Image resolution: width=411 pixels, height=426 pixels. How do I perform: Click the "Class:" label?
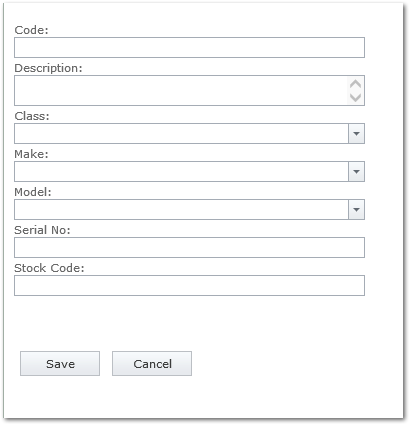(x=32, y=116)
